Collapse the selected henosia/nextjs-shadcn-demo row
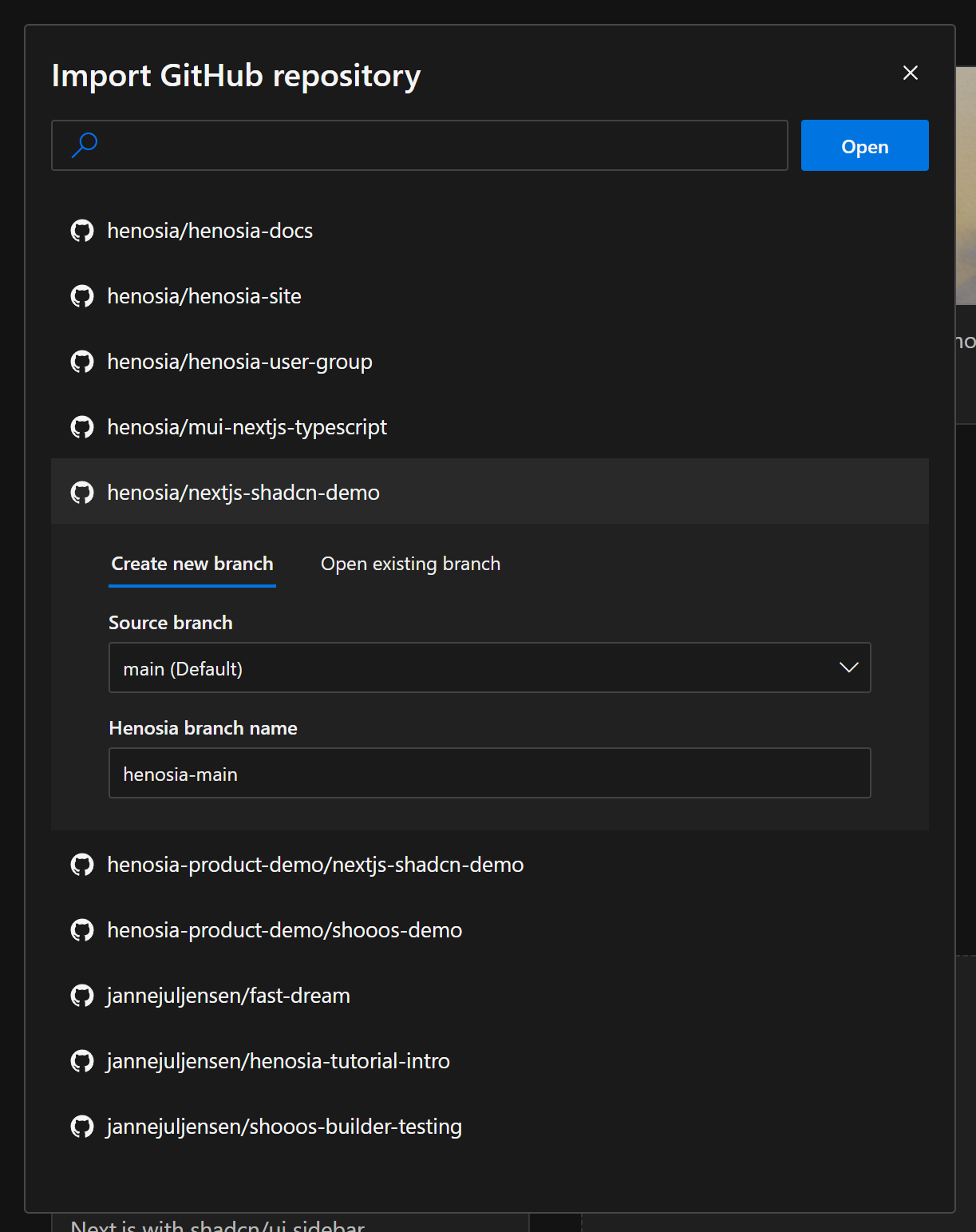Image resolution: width=976 pixels, height=1232 pixels. (490, 492)
